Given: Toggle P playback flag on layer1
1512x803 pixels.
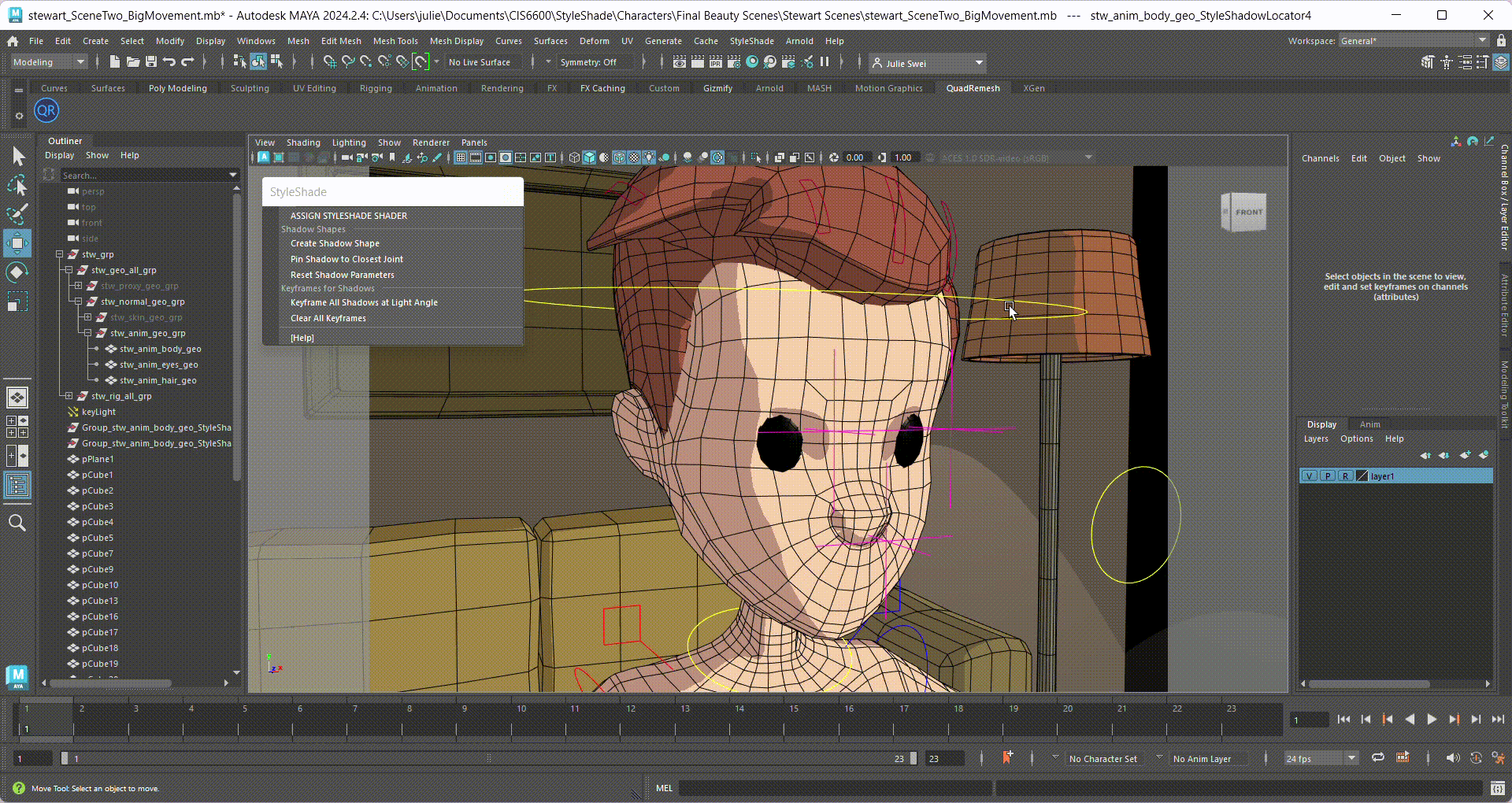Looking at the screenshot, I should tap(1328, 476).
